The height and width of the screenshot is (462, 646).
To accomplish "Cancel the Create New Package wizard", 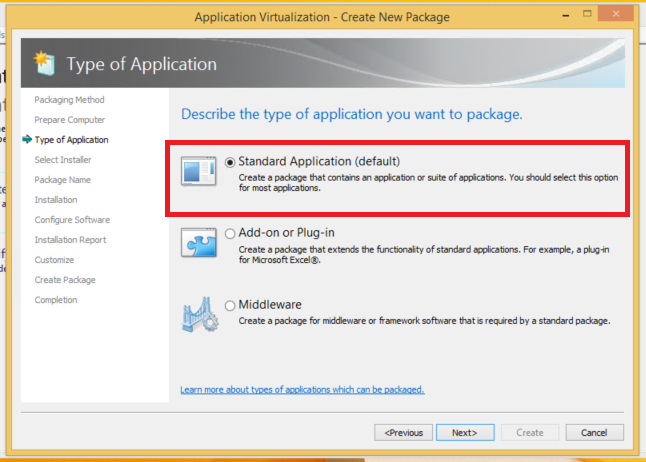I will (x=594, y=433).
